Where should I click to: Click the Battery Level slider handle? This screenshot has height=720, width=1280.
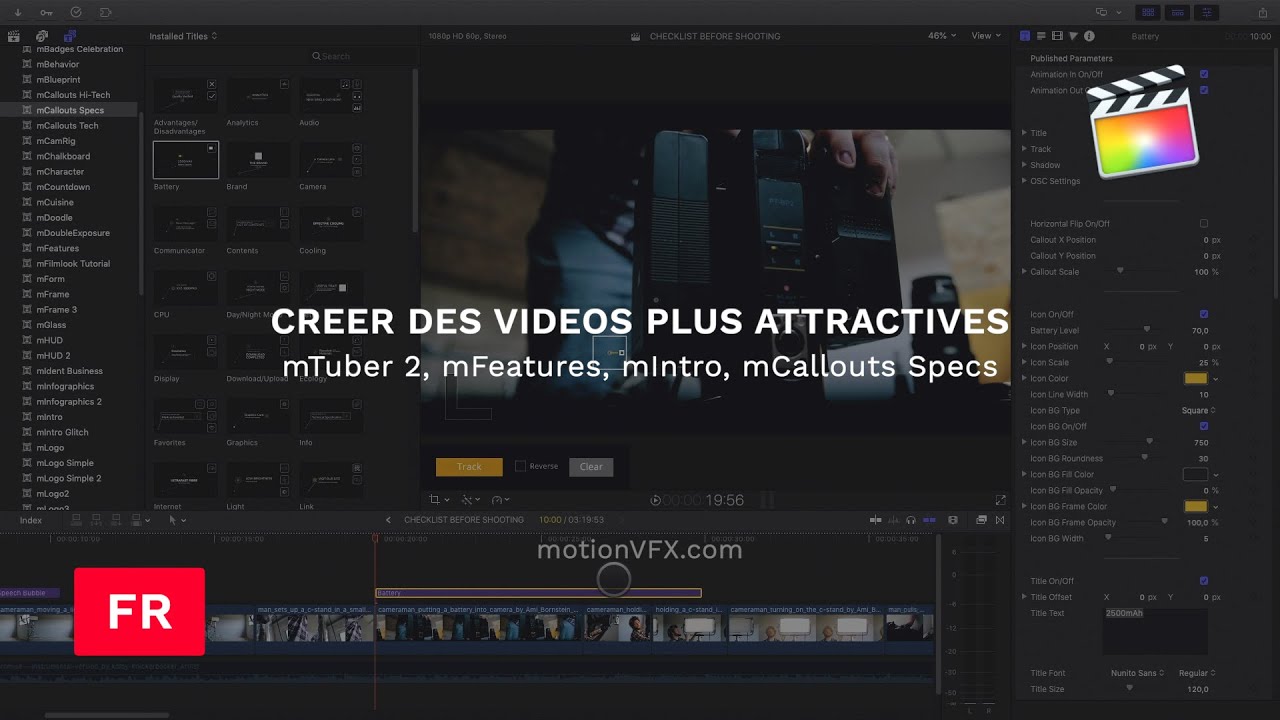1146,330
